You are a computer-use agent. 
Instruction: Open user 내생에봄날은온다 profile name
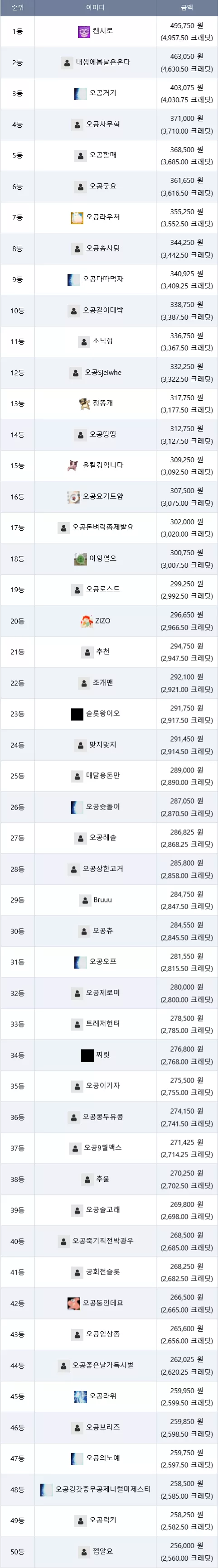pos(103,62)
